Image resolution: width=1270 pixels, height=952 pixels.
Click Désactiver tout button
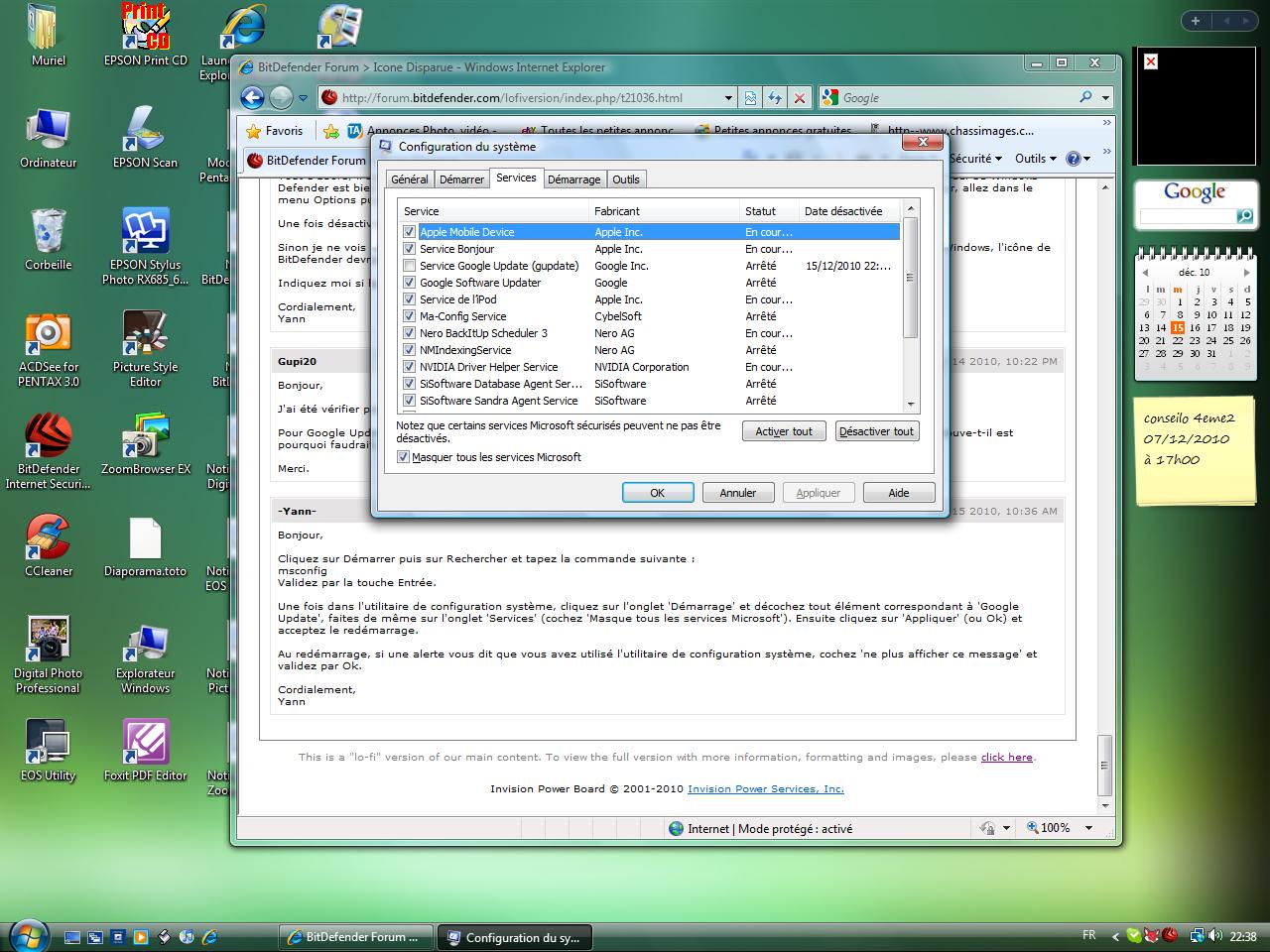coord(876,431)
